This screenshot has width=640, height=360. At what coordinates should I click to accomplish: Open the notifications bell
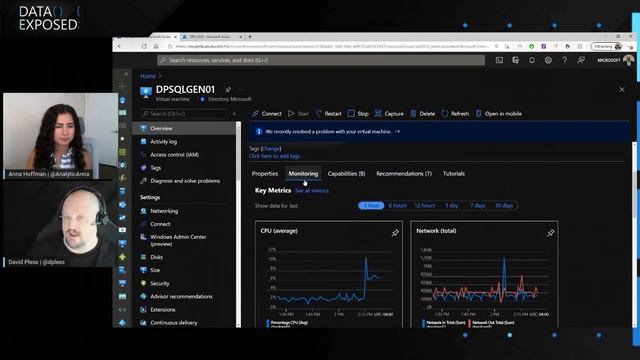click(x=532, y=60)
